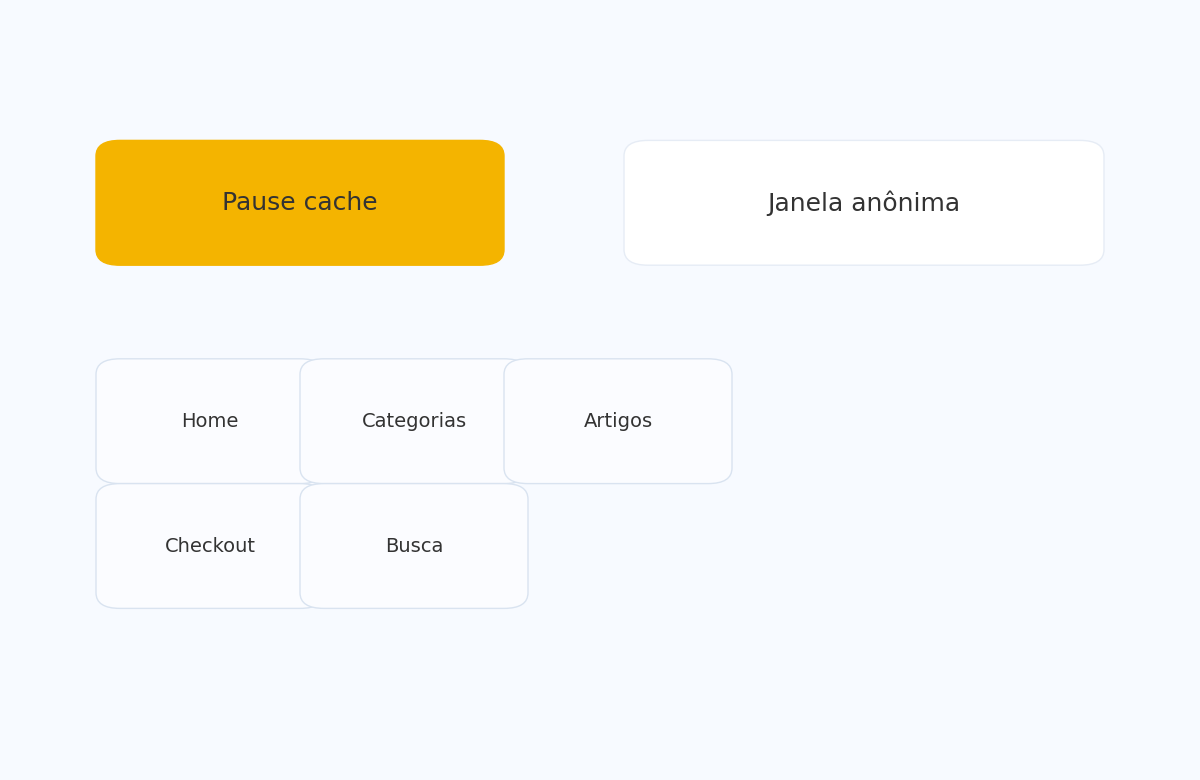1200x780 pixels.
Task: Launch an anonymous window via Janela anônima
Action: coord(863,203)
